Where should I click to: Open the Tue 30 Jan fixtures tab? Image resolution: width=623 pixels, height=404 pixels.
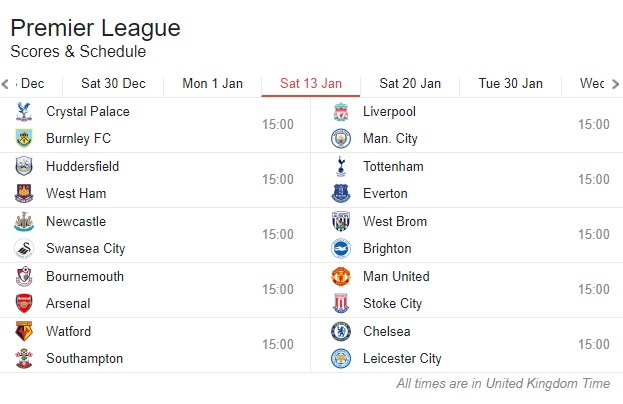click(x=510, y=84)
